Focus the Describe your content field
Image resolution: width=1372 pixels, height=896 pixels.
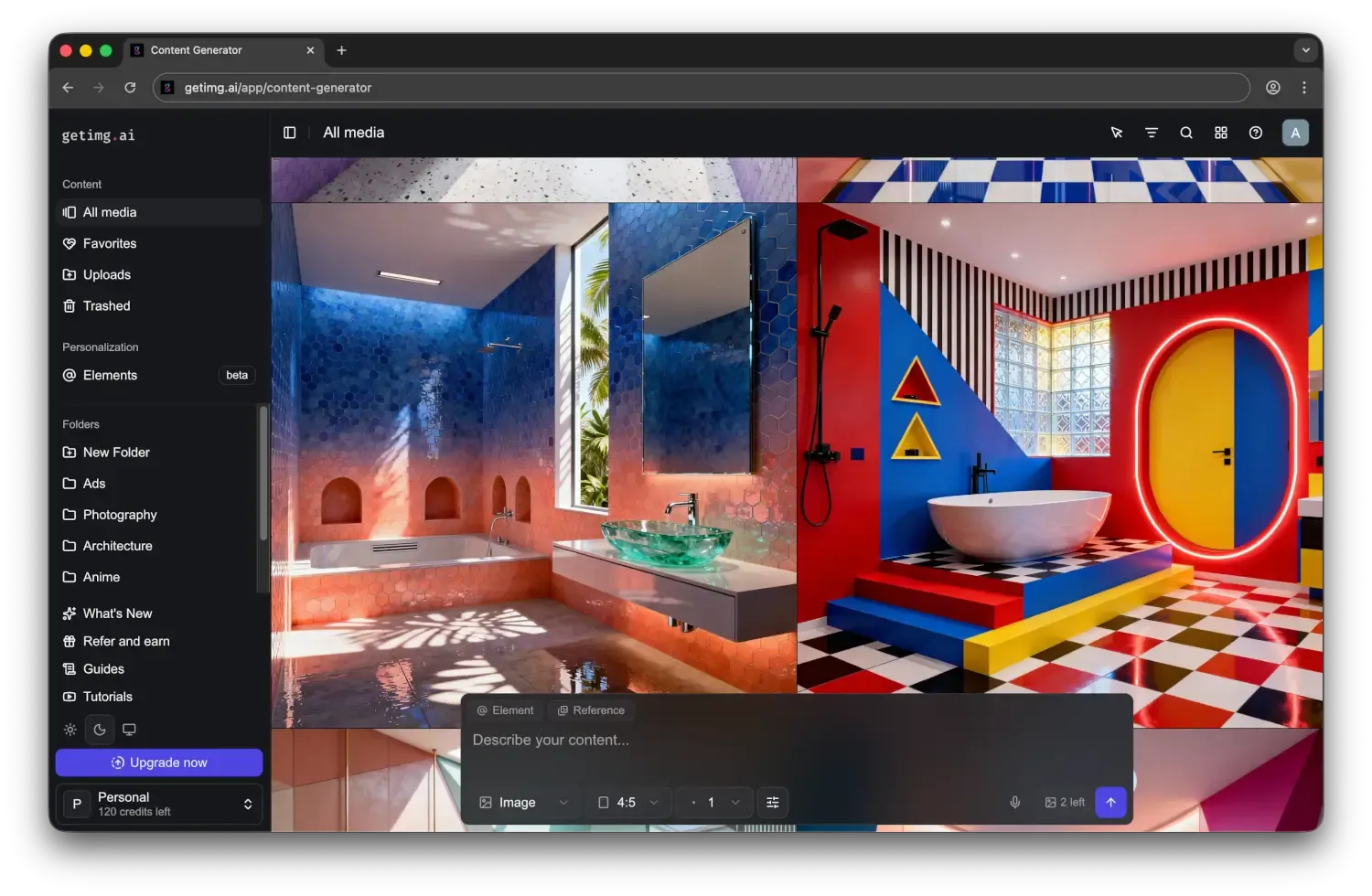tap(796, 741)
